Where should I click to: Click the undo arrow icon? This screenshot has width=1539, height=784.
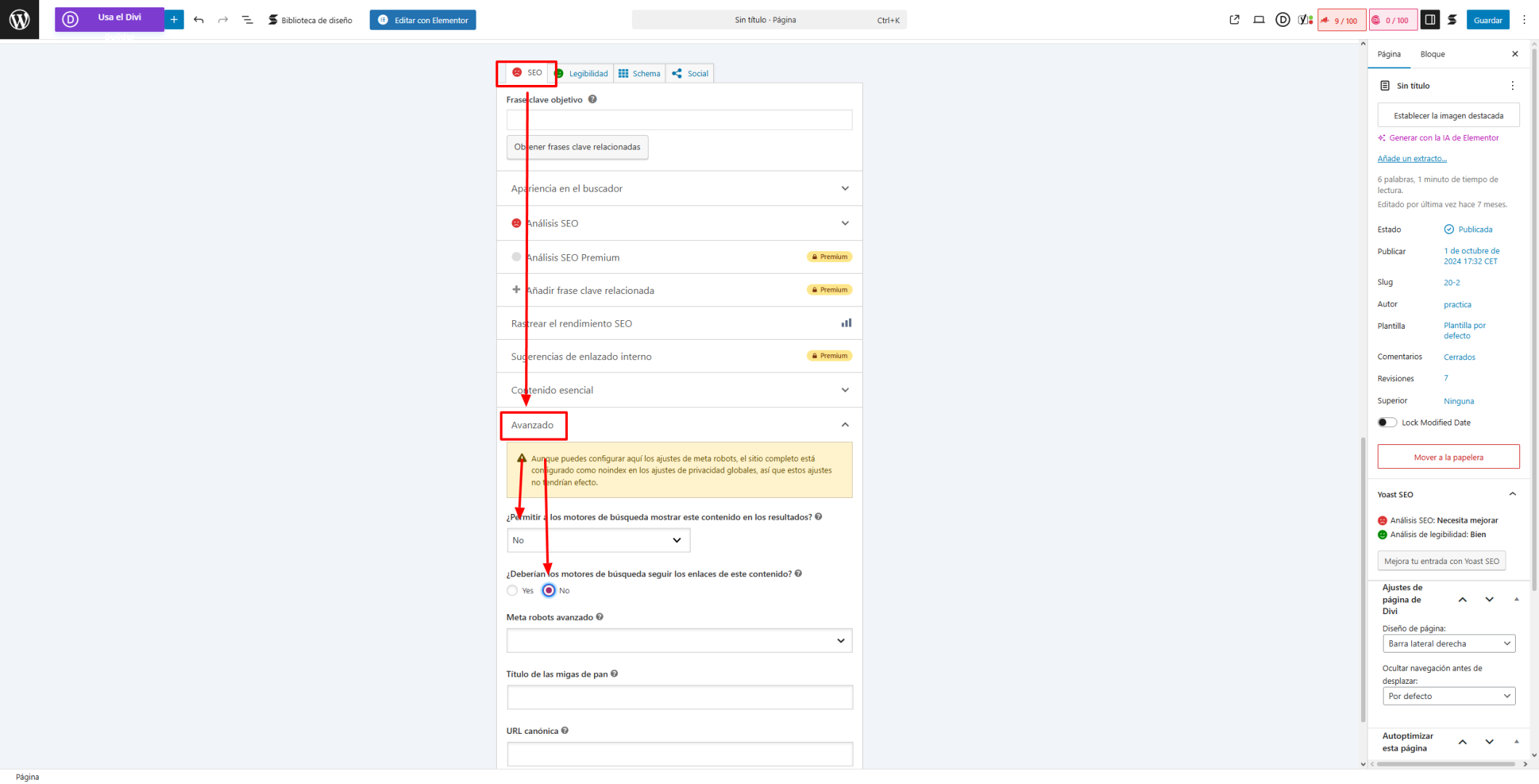[198, 20]
